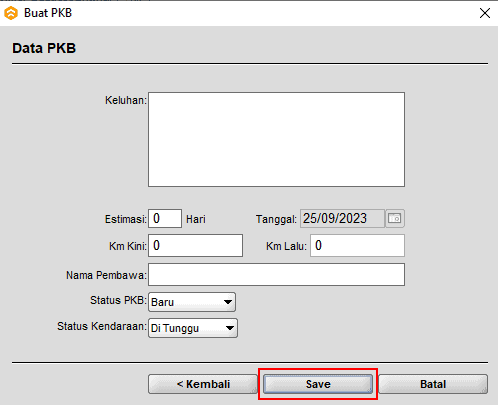
Task: Click the Data PKB heading
Action: pyautogui.click(x=44, y=48)
